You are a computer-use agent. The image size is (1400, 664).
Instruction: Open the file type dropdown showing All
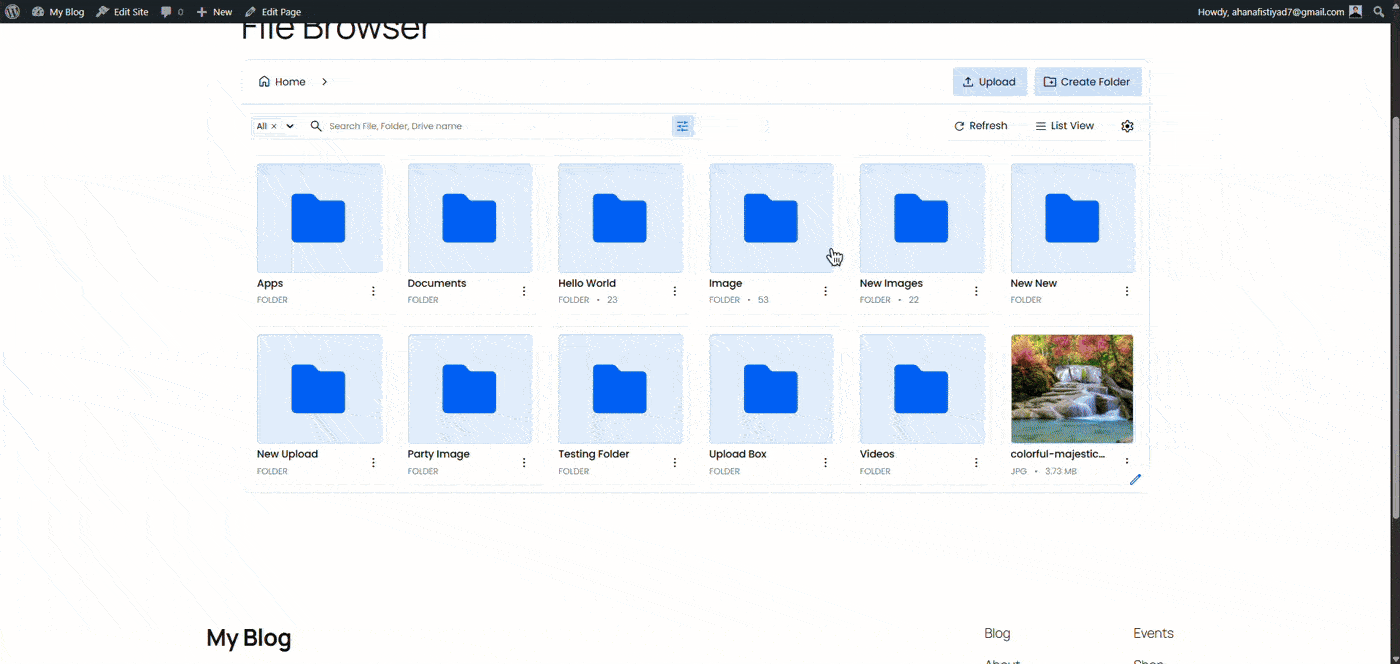click(290, 125)
